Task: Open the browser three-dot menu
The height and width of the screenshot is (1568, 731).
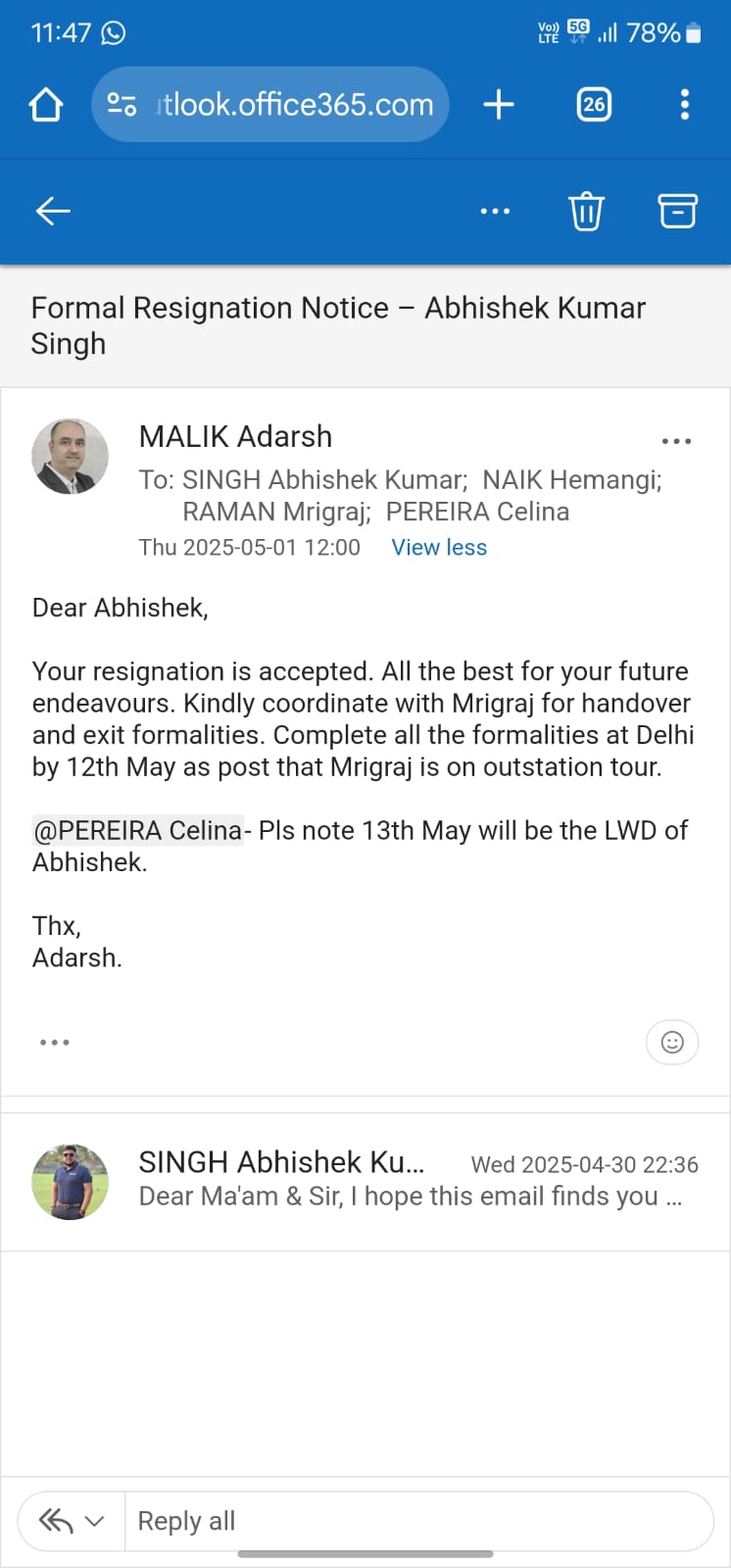Action: (x=684, y=105)
